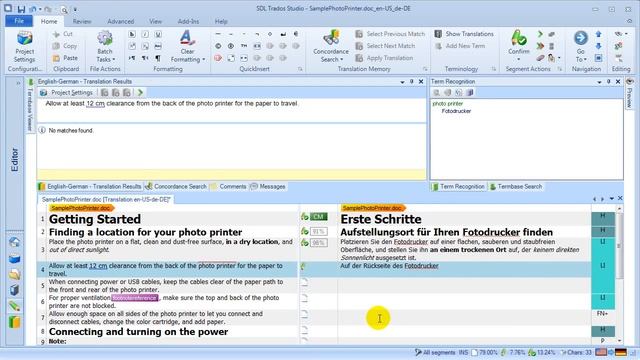
Task: Switch to Termbase Search tab
Action: [x=516, y=187]
